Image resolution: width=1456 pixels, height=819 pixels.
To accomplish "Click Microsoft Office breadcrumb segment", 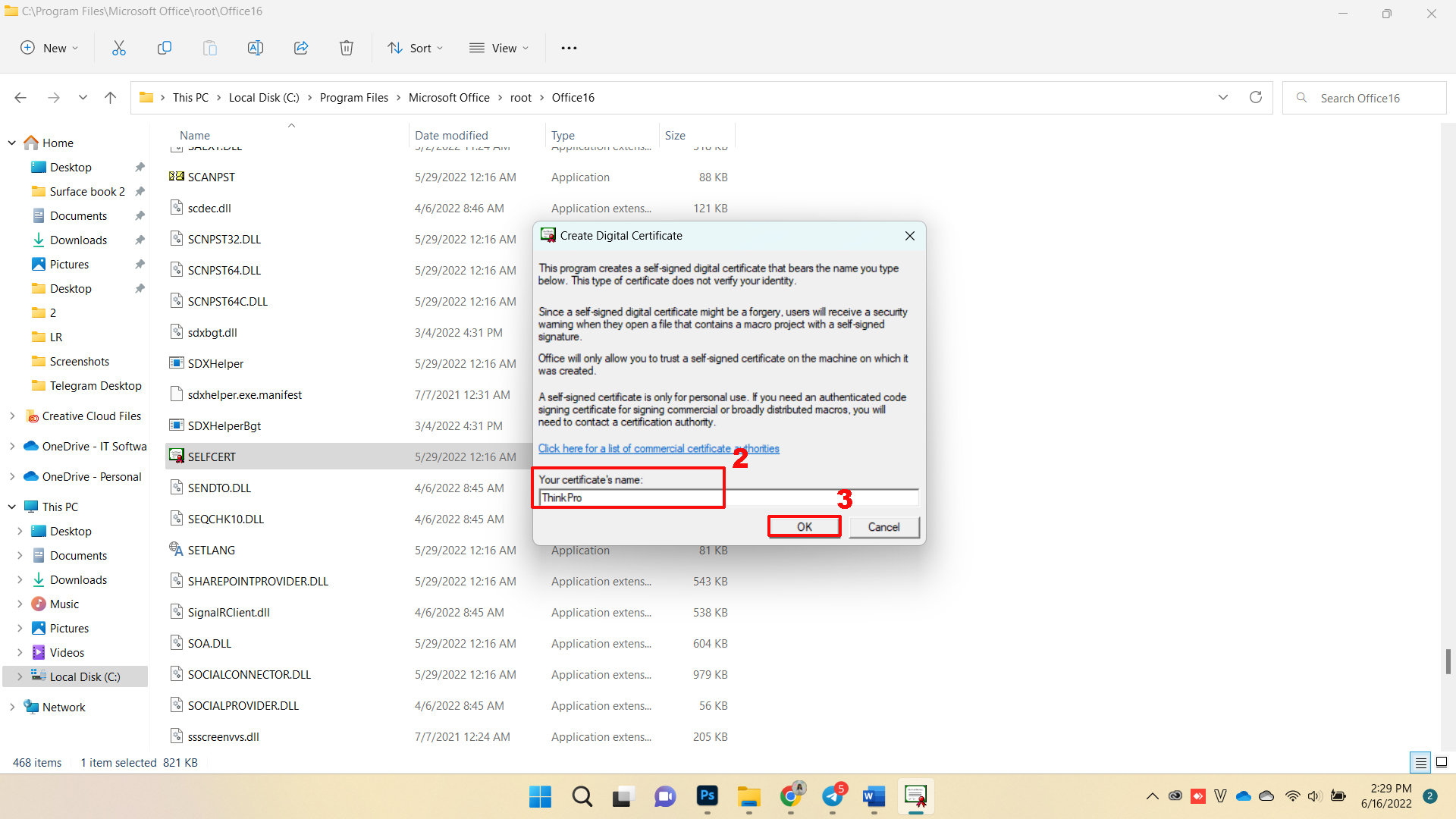I will pyautogui.click(x=449, y=98).
